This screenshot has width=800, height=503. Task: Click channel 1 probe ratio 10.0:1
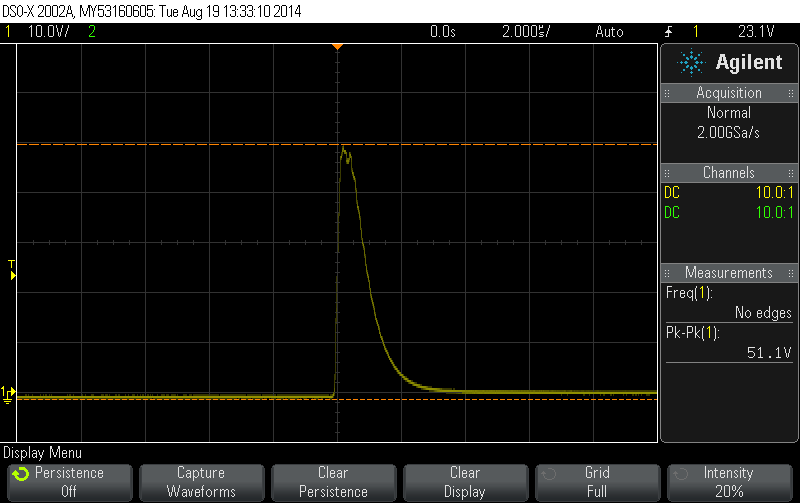[x=774, y=193]
